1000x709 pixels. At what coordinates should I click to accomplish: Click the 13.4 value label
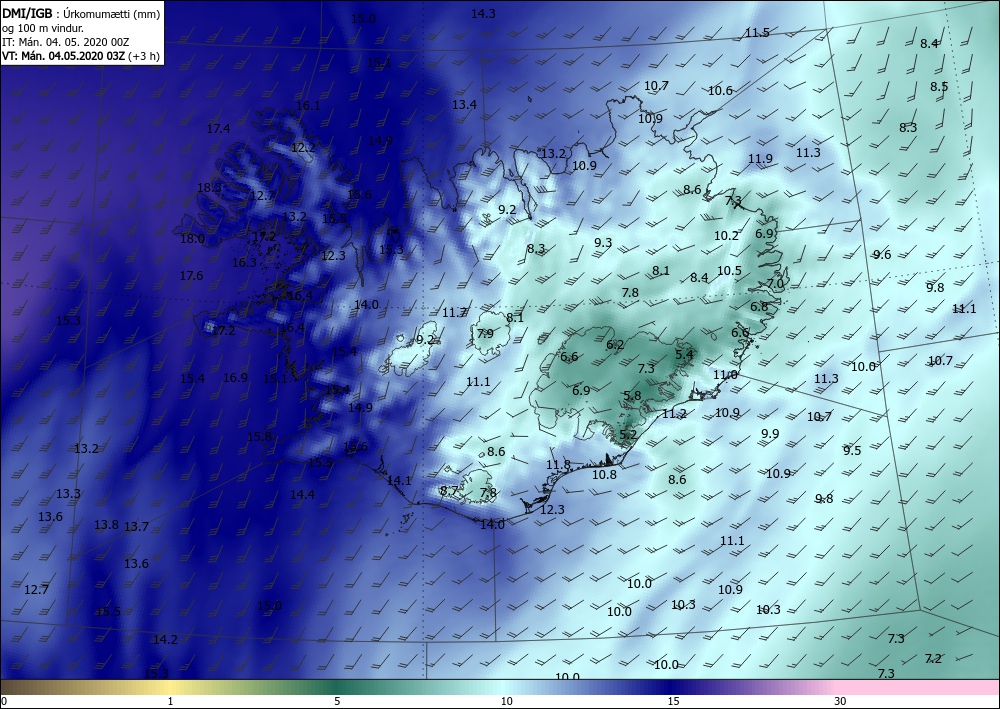tap(464, 105)
